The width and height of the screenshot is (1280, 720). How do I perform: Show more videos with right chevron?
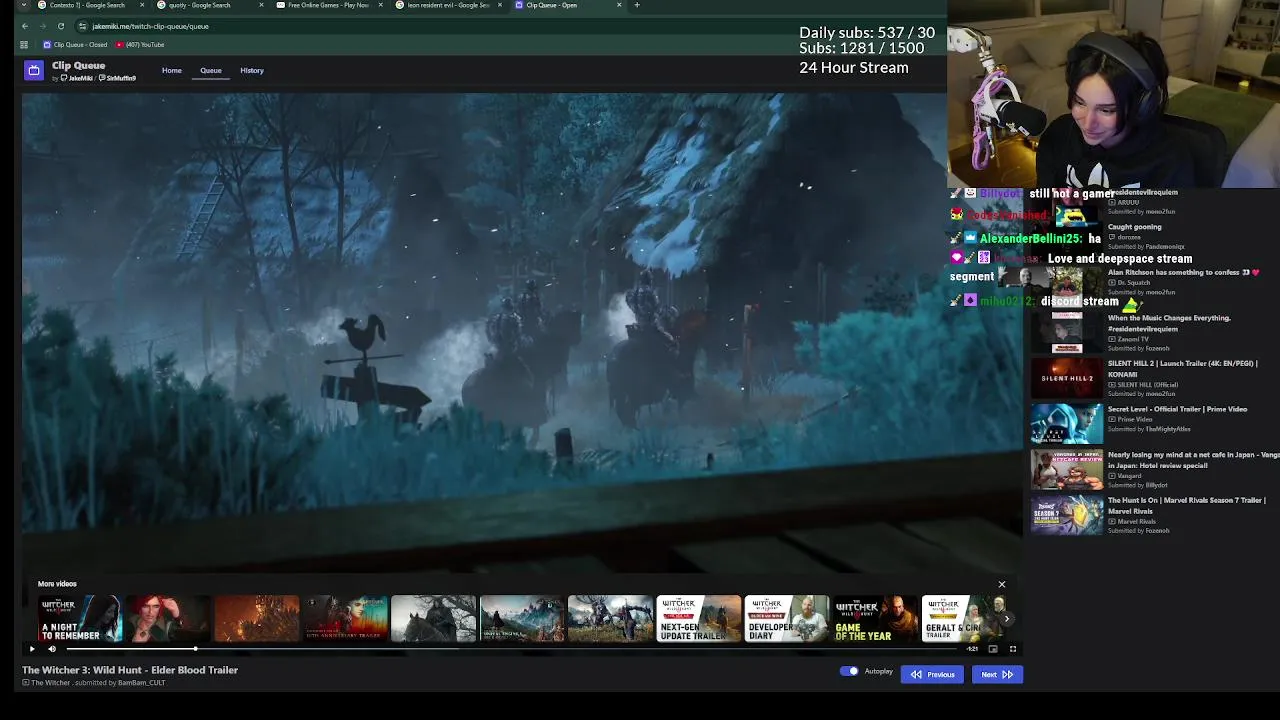click(x=1007, y=619)
